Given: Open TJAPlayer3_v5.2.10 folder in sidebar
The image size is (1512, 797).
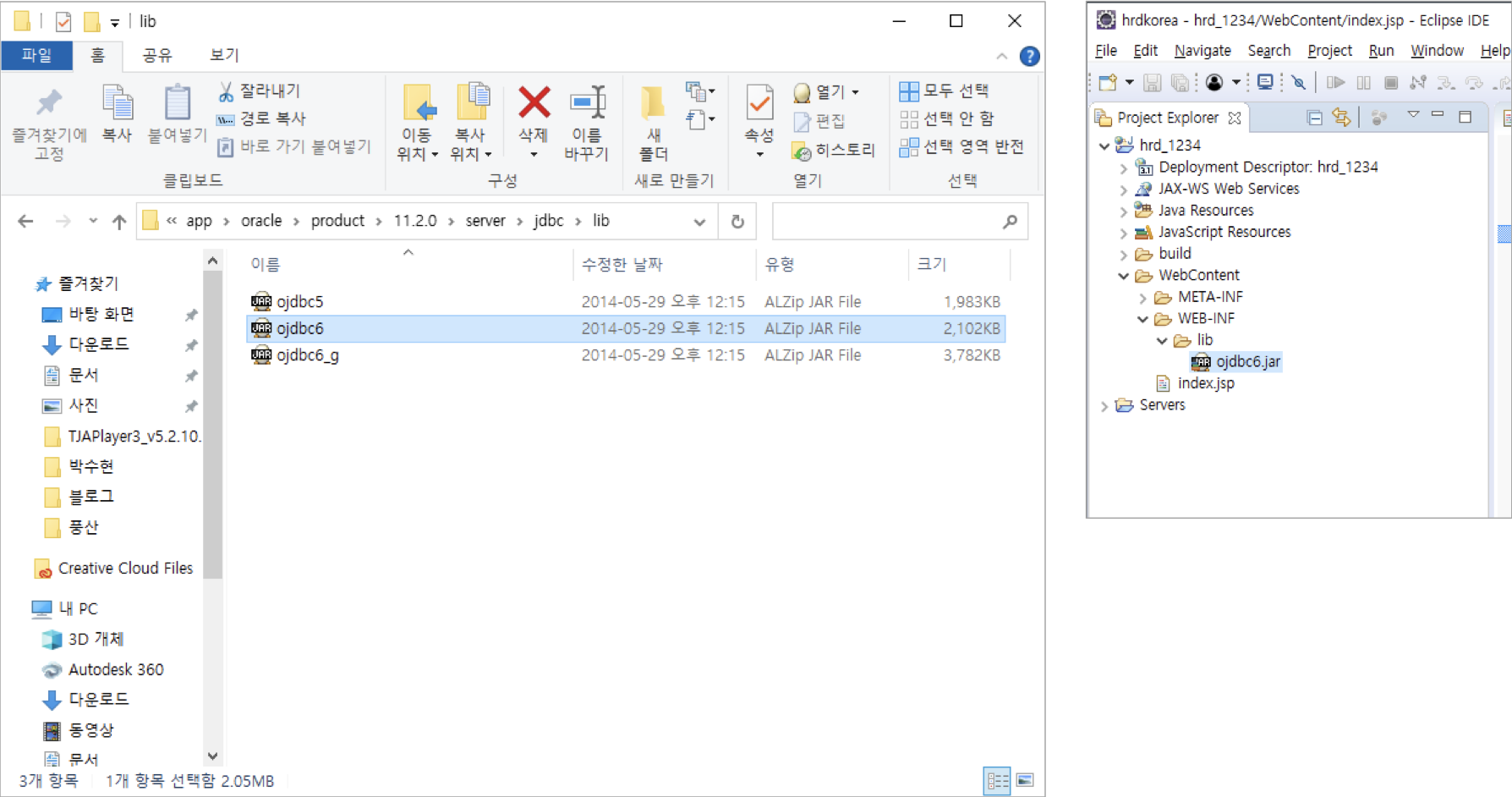Looking at the screenshot, I should tap(123, 436).
